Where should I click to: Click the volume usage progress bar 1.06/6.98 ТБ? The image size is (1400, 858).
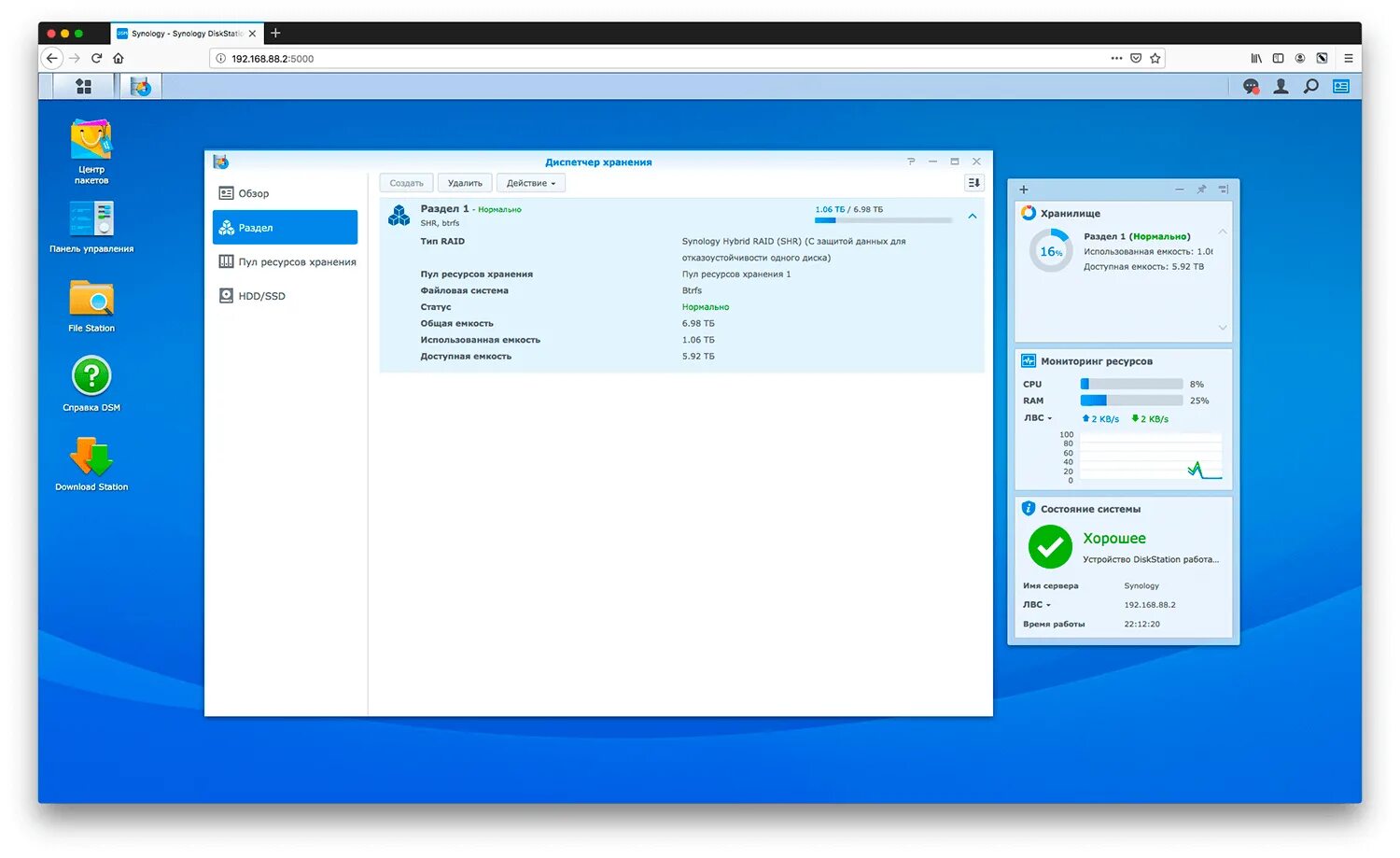coord(883,220)
